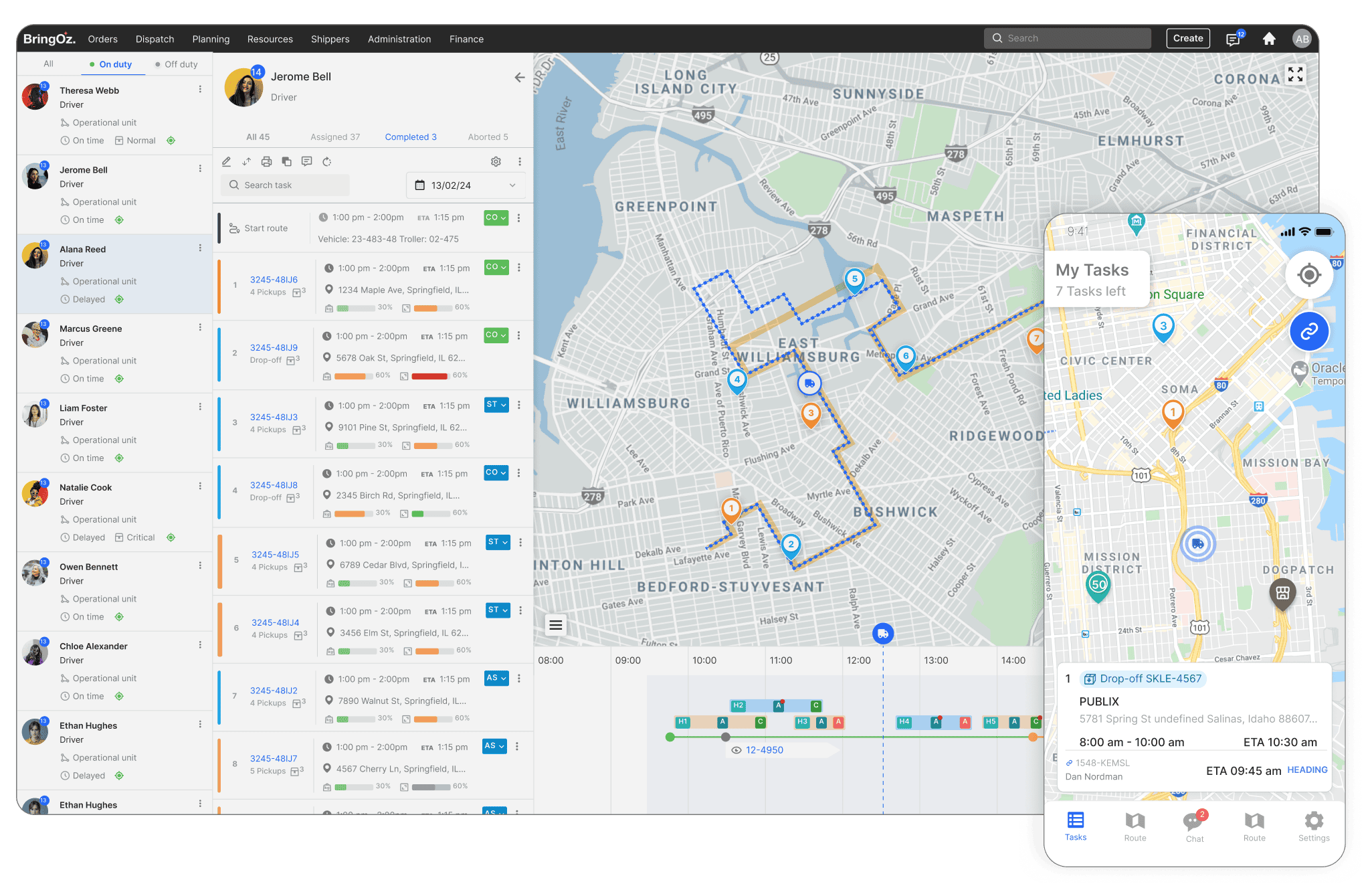Click the edit pencil icon in task toolbar
1372x892 pixels.
click(227, 161)
